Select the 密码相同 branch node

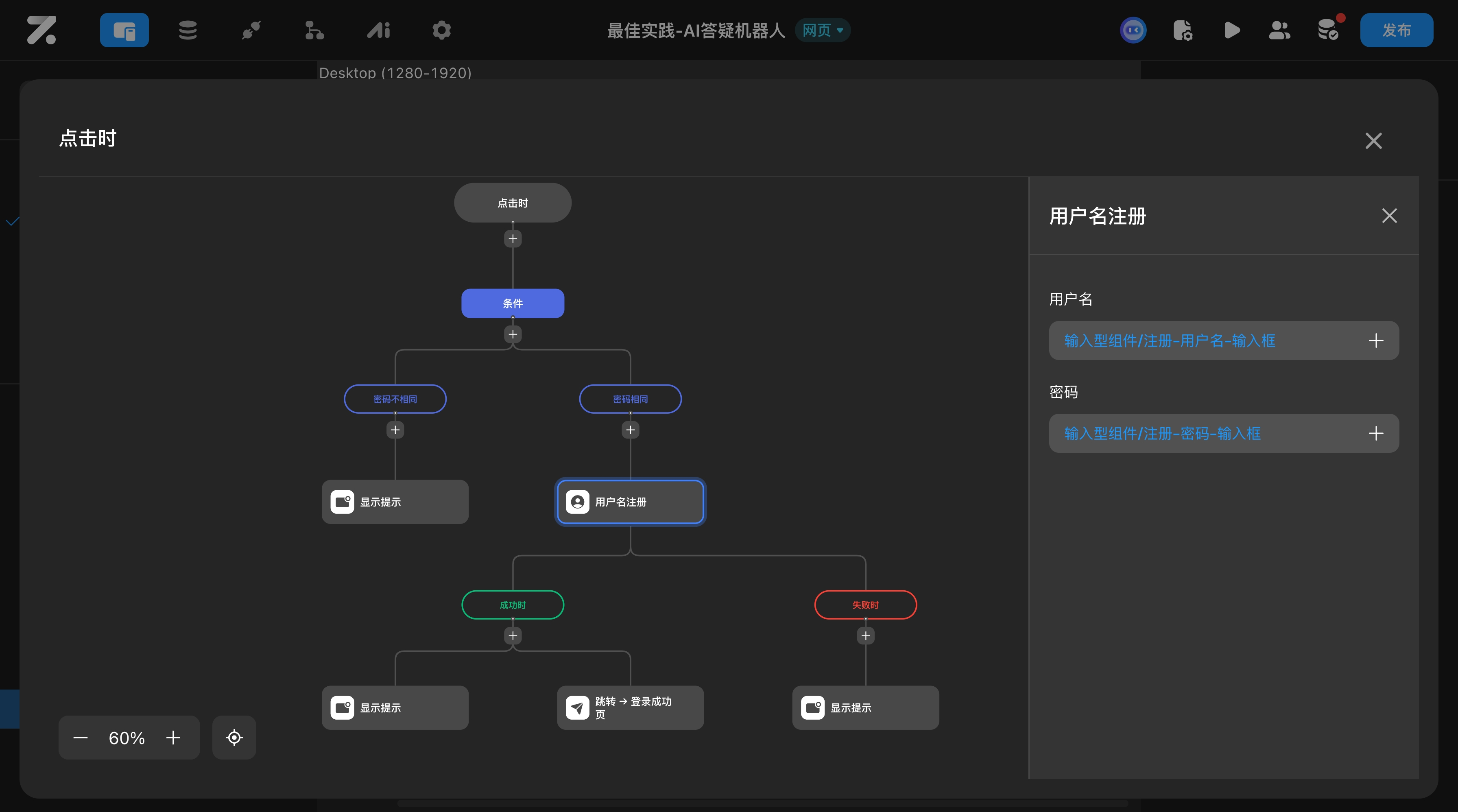(631, 399)
